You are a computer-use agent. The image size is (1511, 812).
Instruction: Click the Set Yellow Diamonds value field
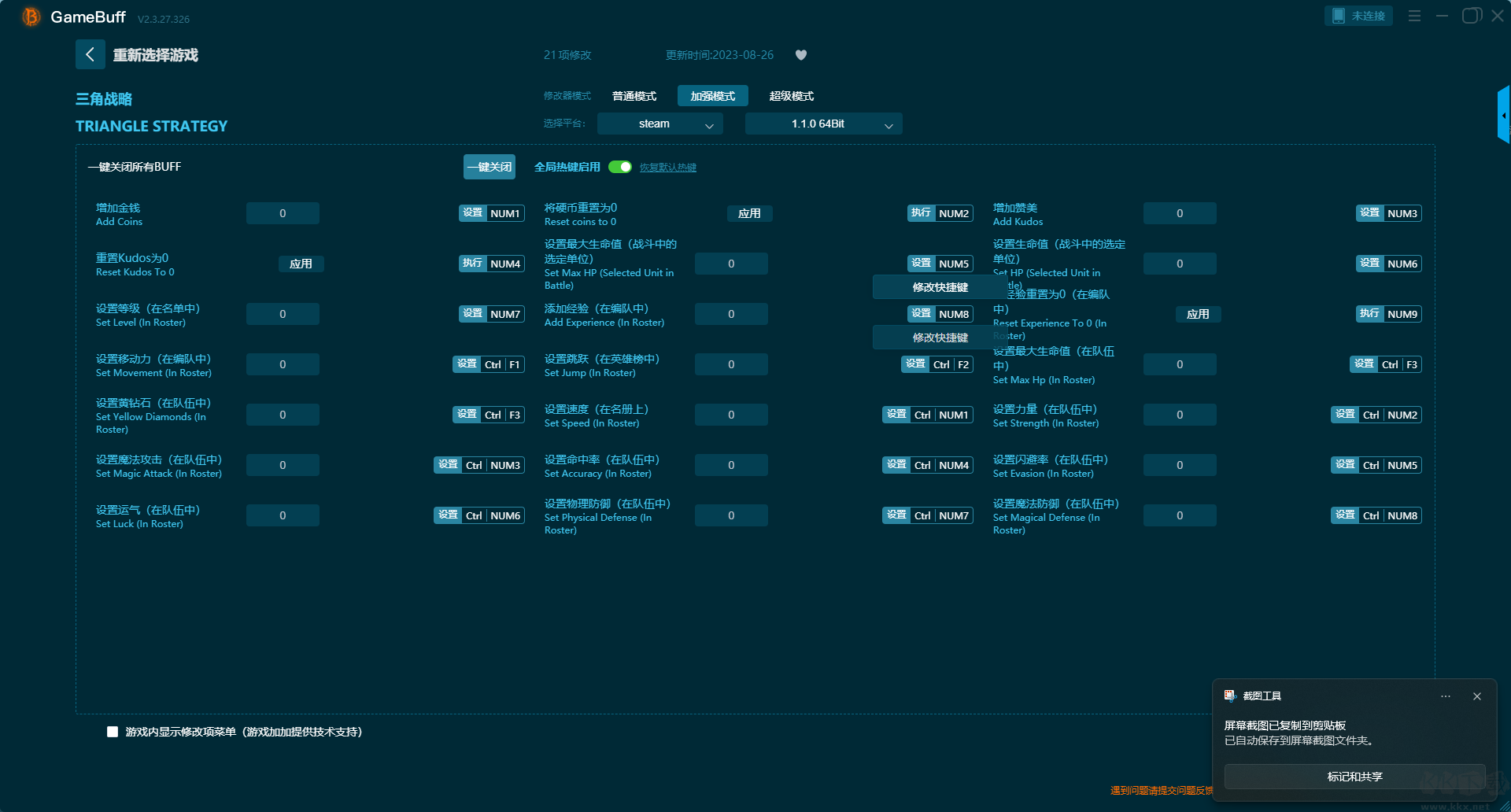(x=283, y=415)
